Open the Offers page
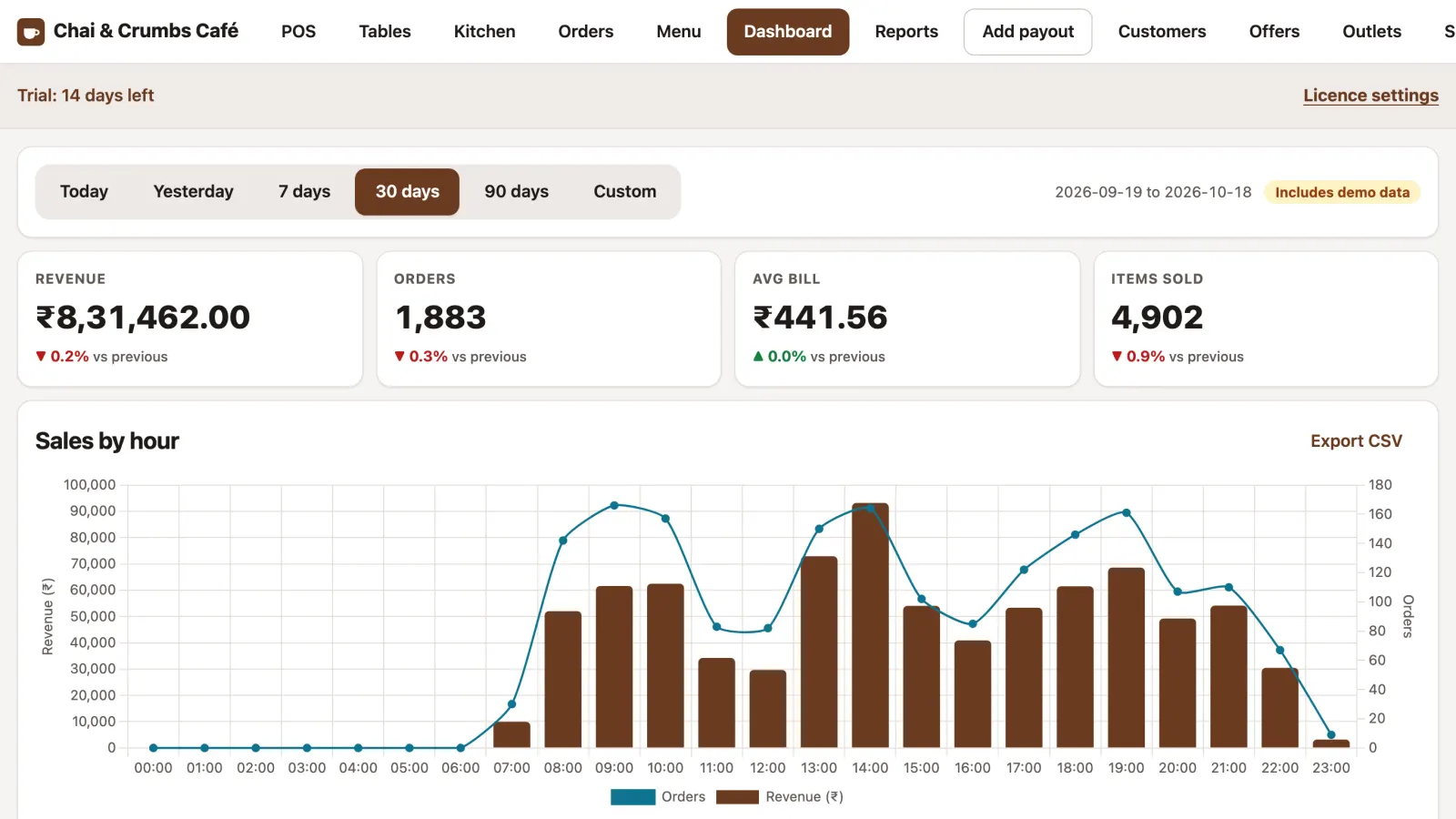 click(1274, 32)
